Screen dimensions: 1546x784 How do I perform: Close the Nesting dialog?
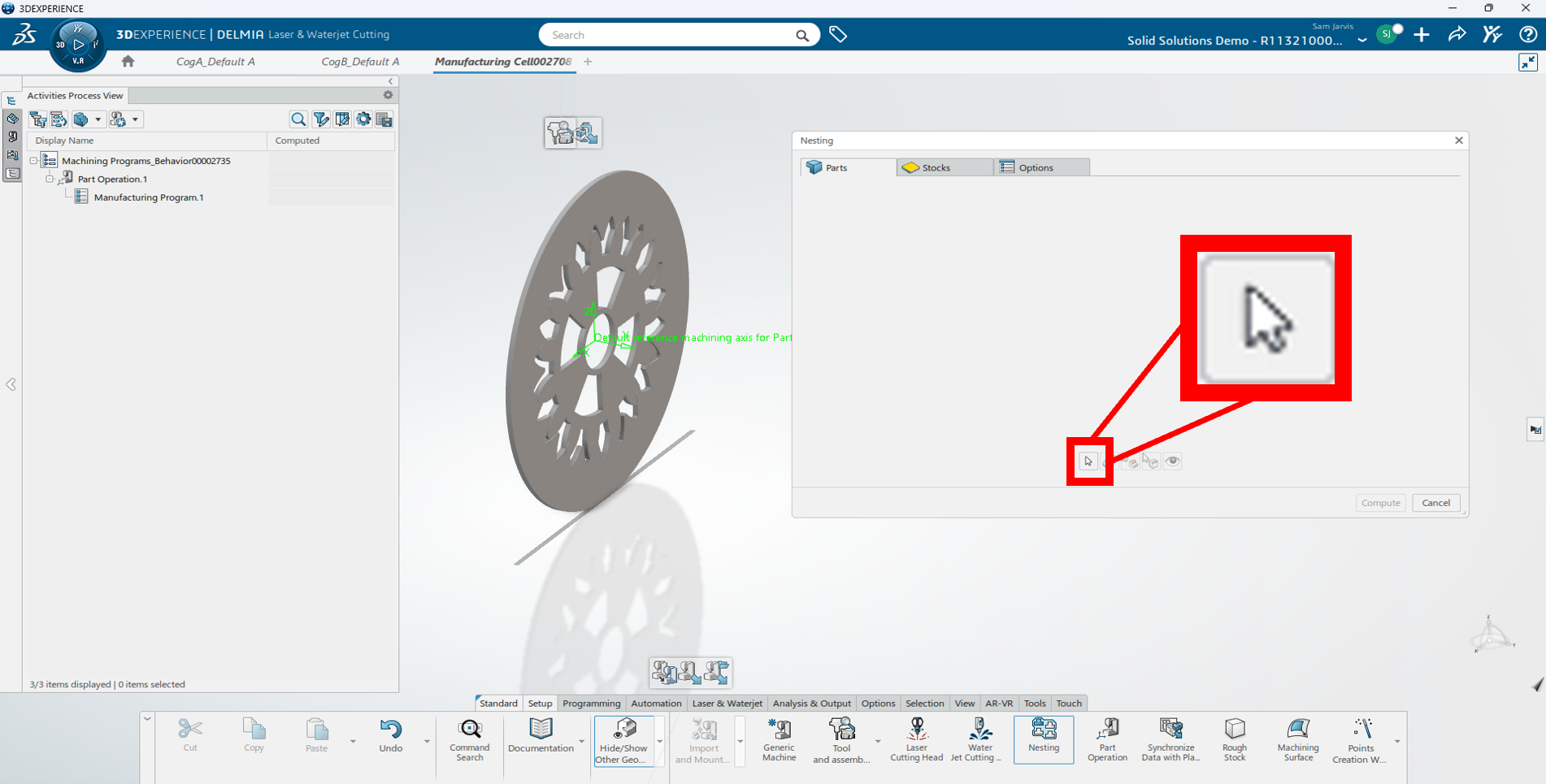[x=1458, y=141]
